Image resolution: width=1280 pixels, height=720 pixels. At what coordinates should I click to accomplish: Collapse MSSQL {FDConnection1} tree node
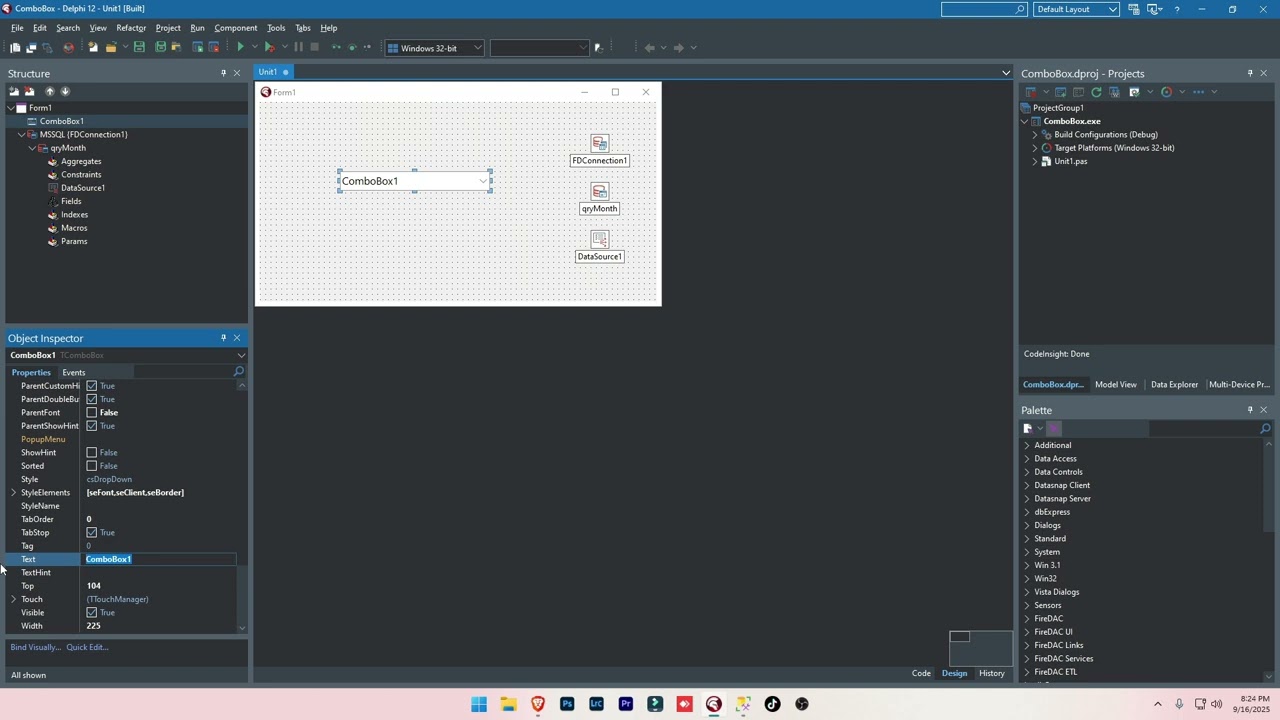[22, 134]
